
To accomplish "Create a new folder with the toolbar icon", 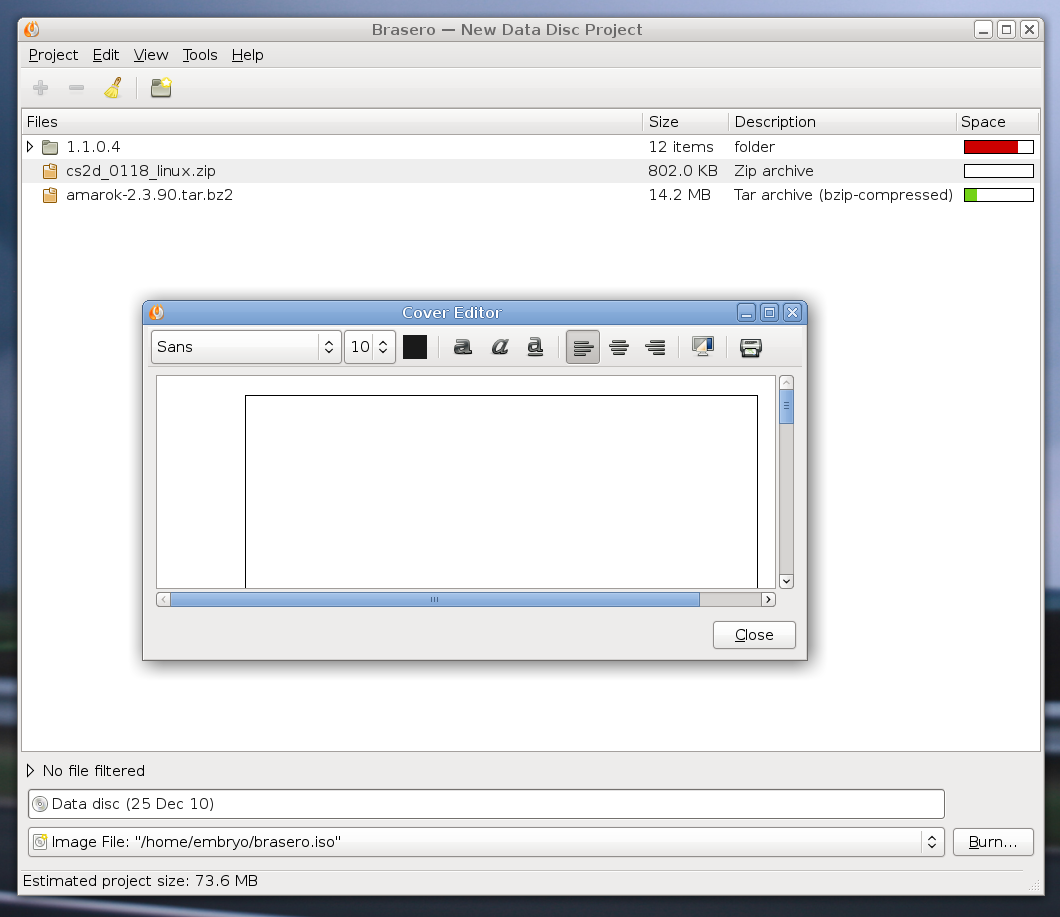I will click(x=161, y=88).
